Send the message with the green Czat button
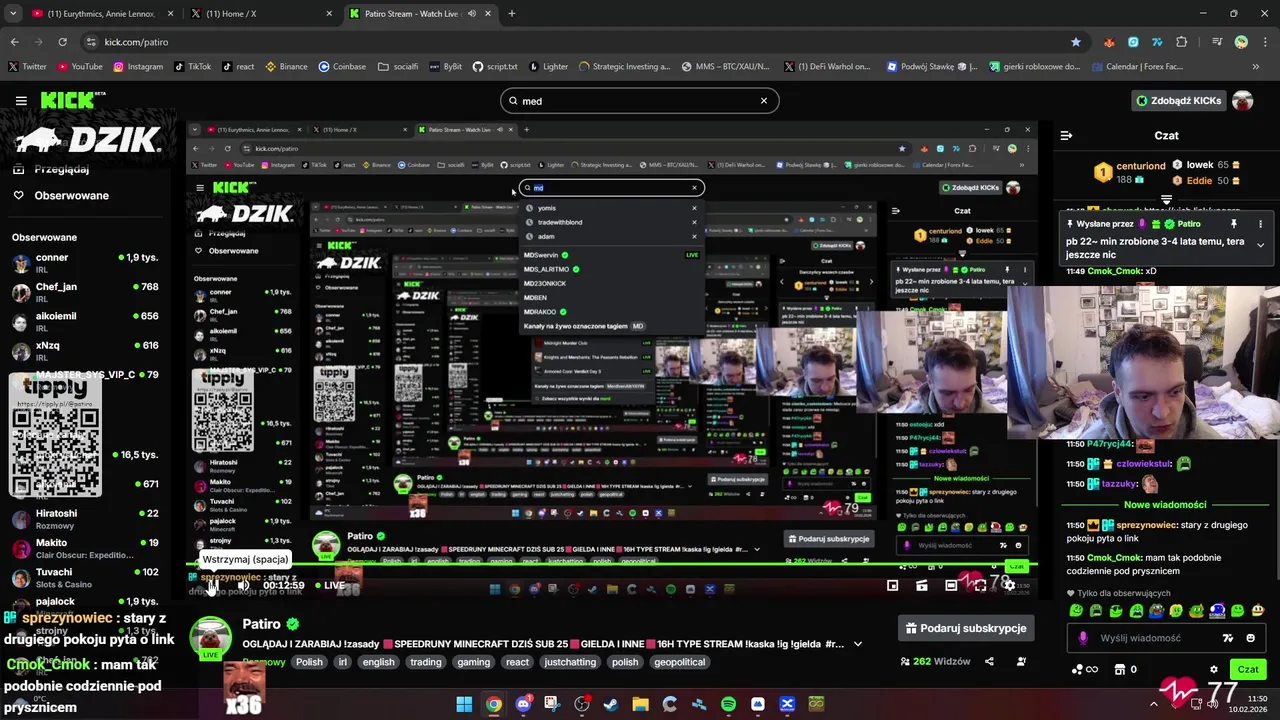 (x=1248, y=669)
